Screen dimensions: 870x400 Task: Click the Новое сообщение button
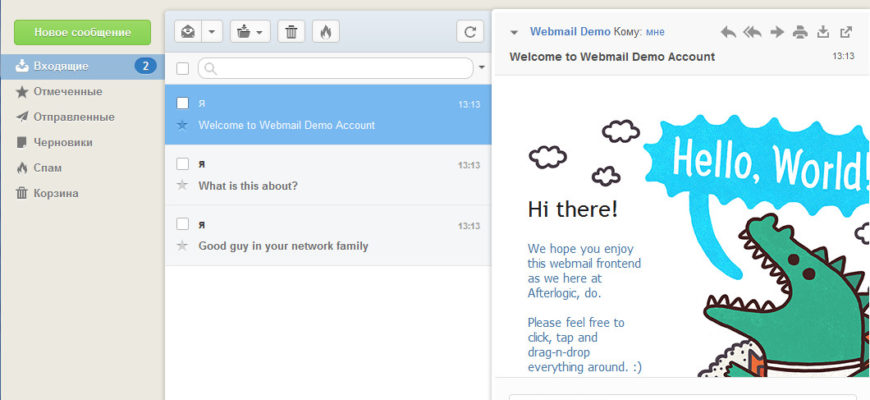tap(82, 32)
